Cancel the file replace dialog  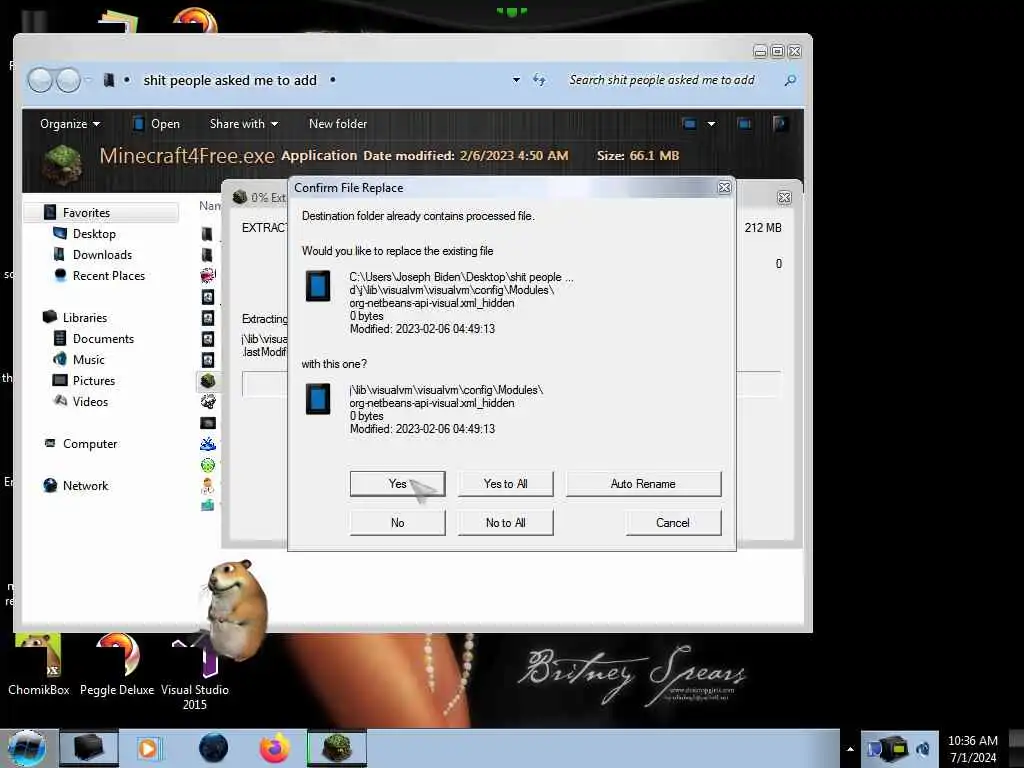pos(673,522)
